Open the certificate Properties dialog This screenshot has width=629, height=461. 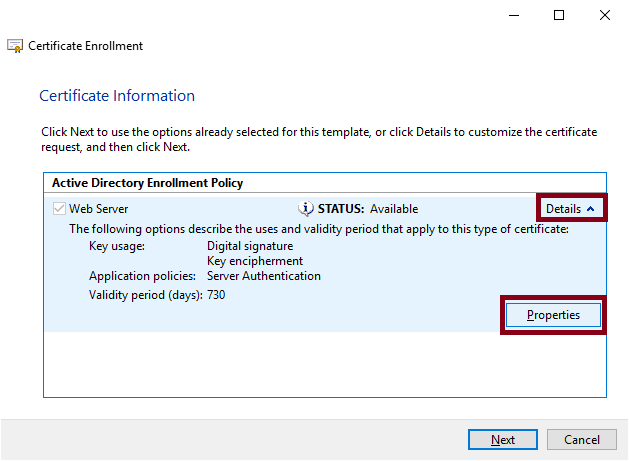pyautogui.click(x=553, y=315)
